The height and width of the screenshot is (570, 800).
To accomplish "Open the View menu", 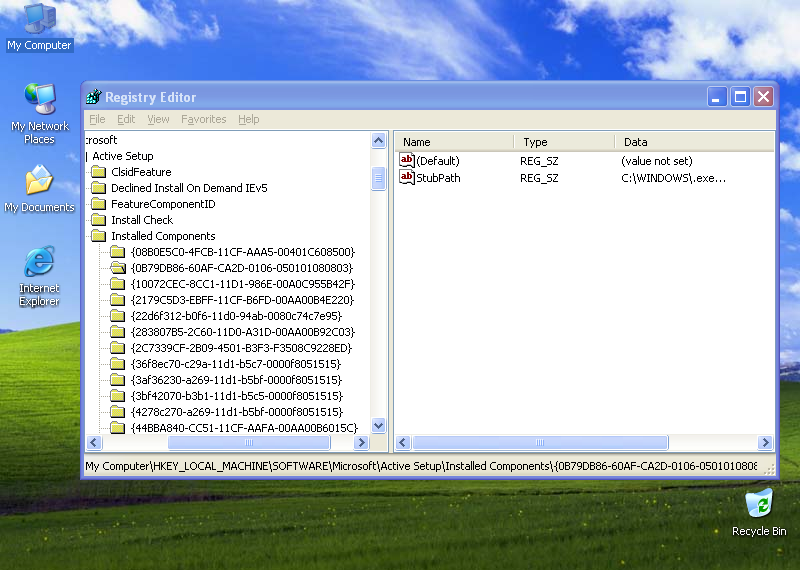I will coord(158,119).
